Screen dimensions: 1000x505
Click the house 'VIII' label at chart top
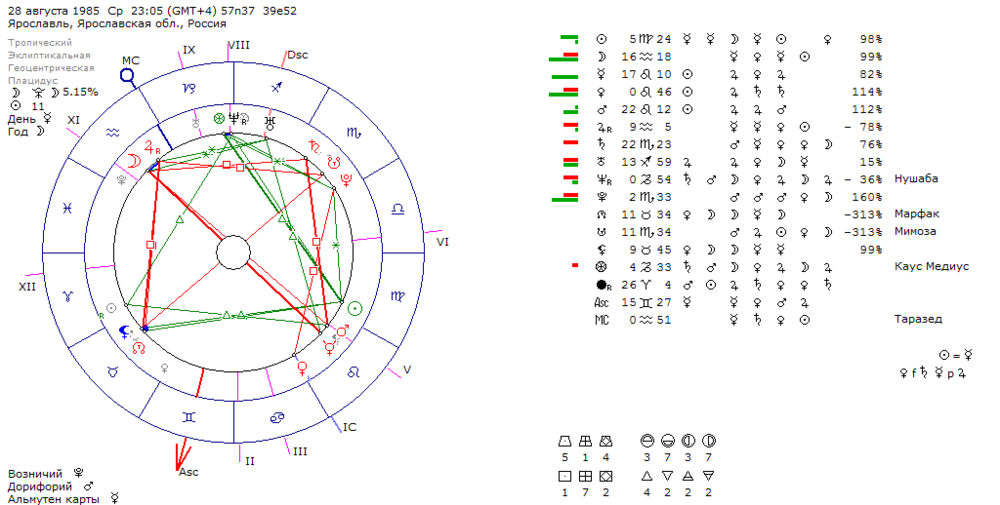click(x=239, y=45)
